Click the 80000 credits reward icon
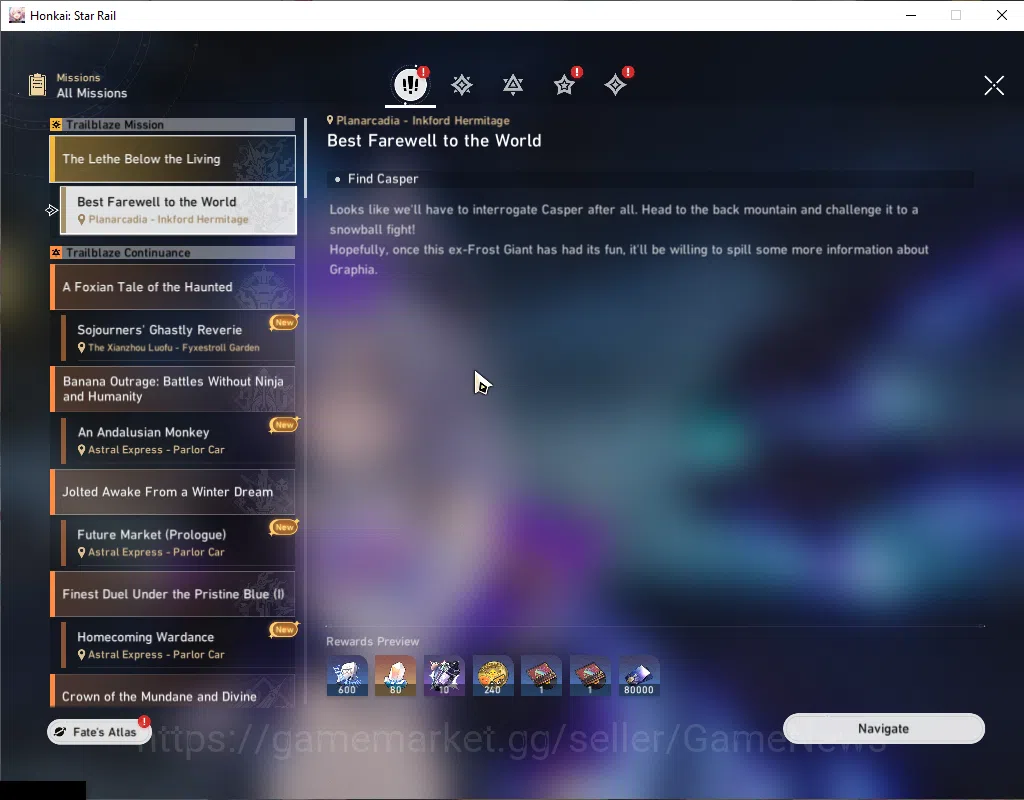This screenshot has width=1024, height=800. tap(639, 675)
